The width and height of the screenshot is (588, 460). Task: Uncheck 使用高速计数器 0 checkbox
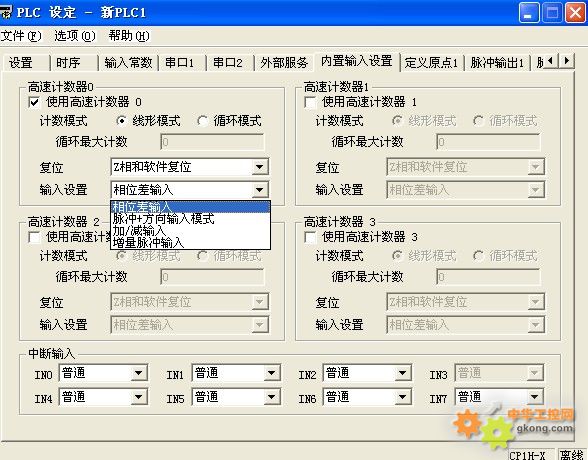tap(34, 102)
